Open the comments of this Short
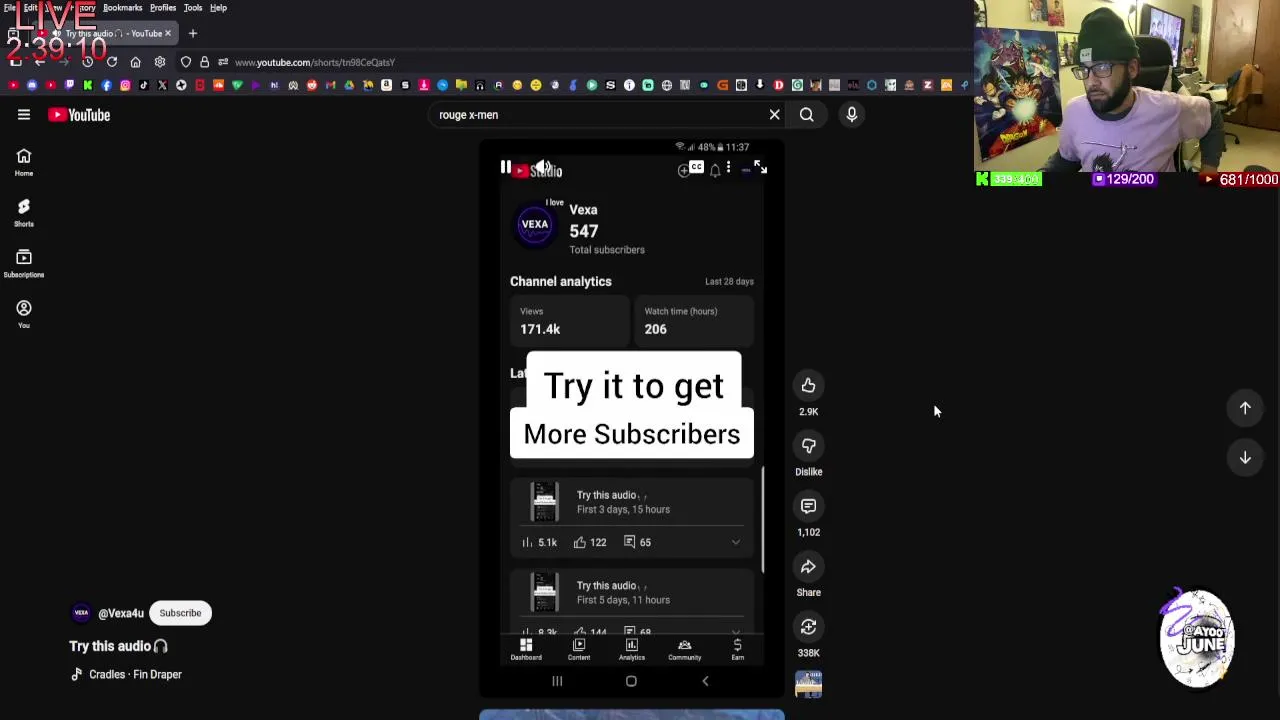 click(808, 506)
